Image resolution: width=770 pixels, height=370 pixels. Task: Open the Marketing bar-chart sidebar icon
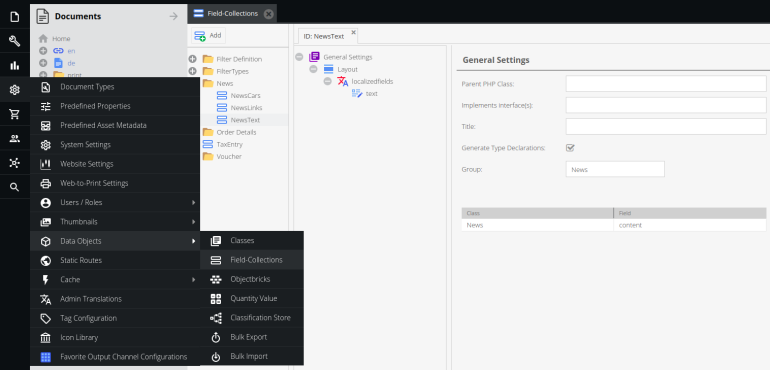tap(15, 65)
